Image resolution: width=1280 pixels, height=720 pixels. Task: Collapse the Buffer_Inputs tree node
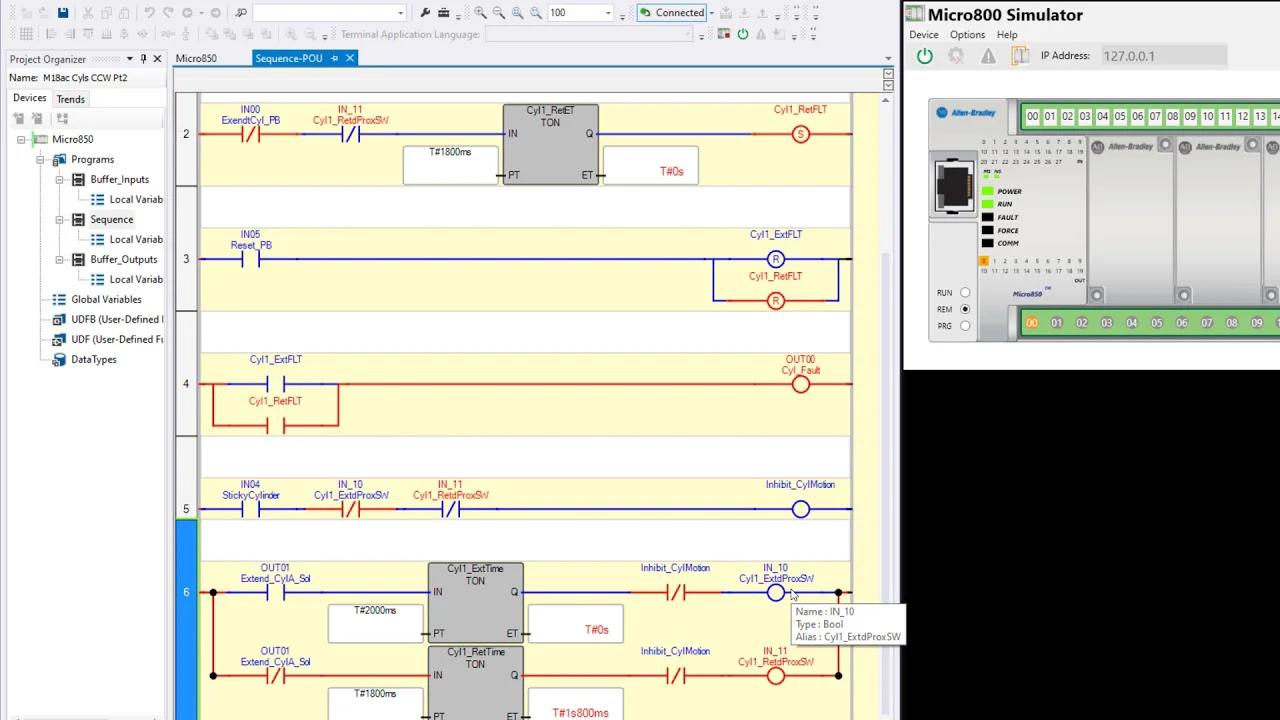tap(60, 179)
